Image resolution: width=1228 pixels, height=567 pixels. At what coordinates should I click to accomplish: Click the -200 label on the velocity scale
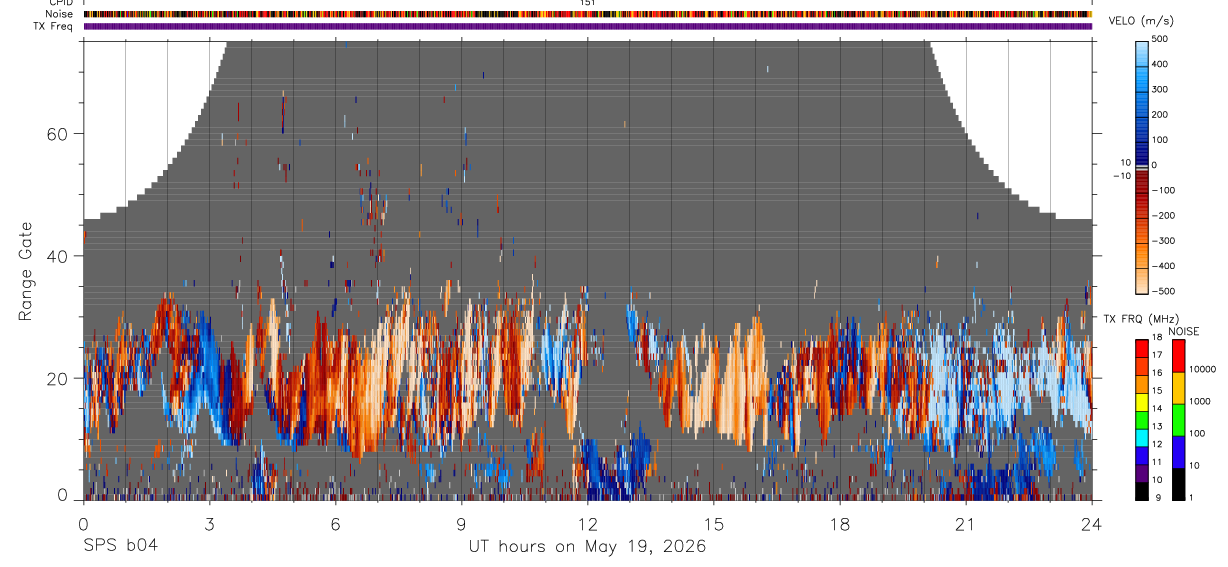pos(1166,216)
